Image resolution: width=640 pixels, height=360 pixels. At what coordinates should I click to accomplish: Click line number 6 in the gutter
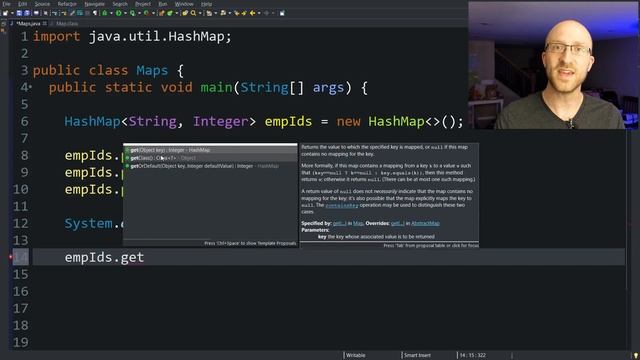coord(24,121)
